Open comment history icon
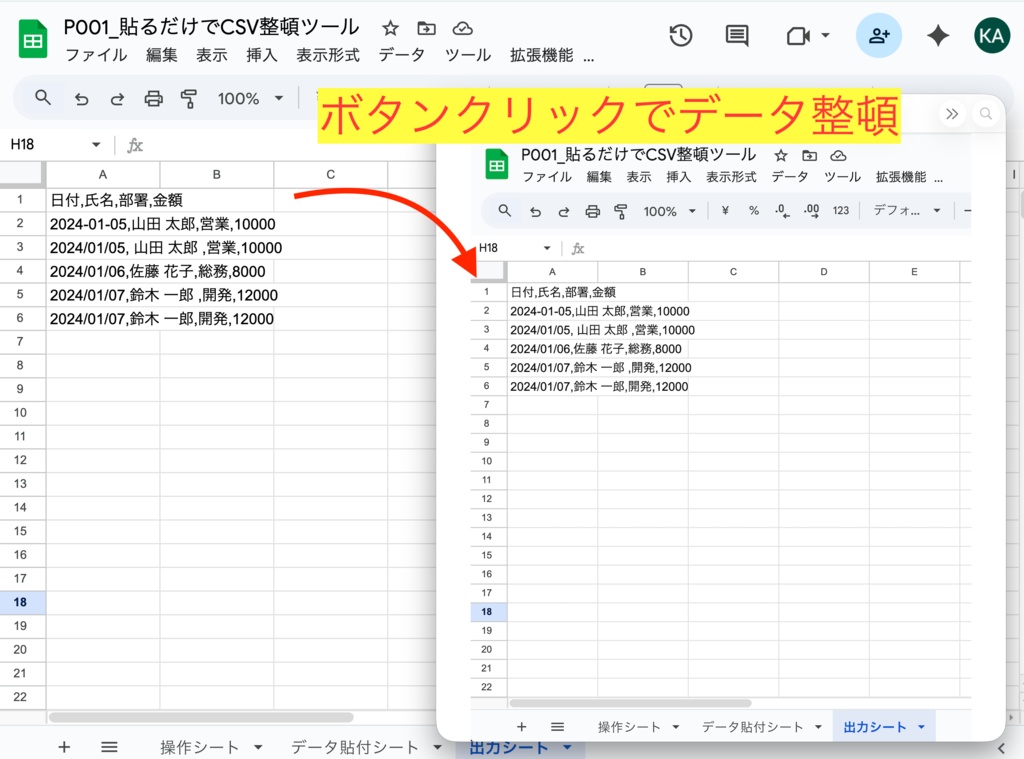 (x=737, y=35)
